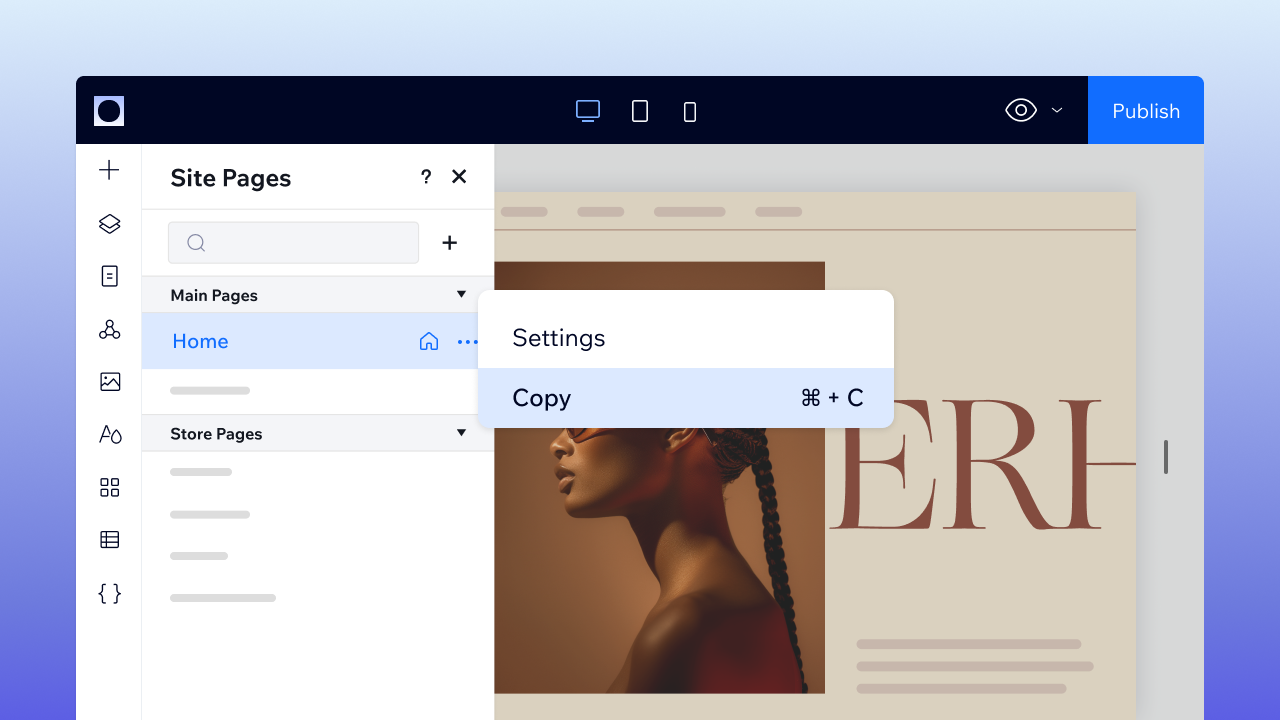Open Site Pages help via question mark
The height and width of the screenshot is (720, 1280).
pyautogui.click(x=425, y=176)
